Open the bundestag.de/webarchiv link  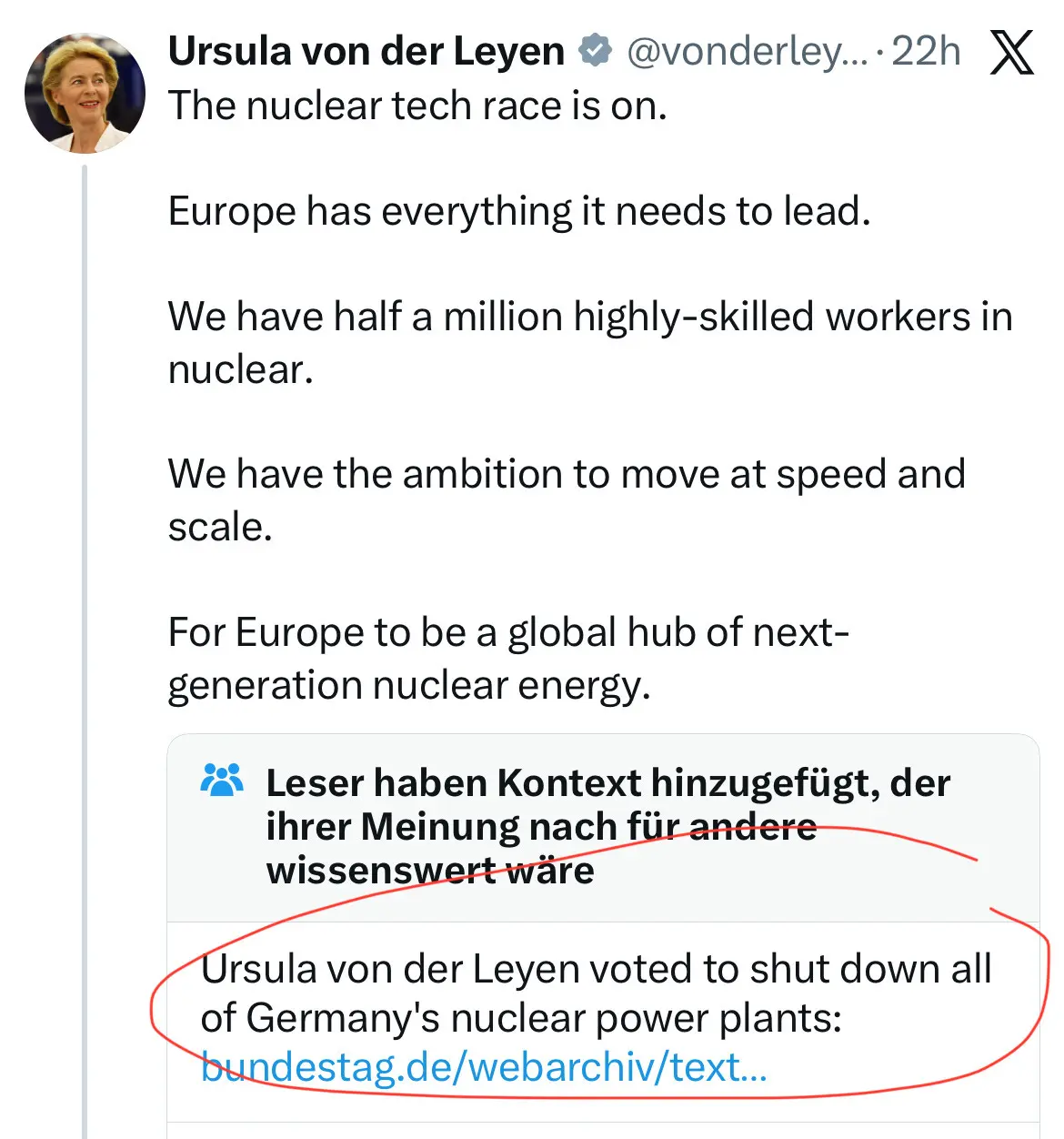pos(484,1067)
